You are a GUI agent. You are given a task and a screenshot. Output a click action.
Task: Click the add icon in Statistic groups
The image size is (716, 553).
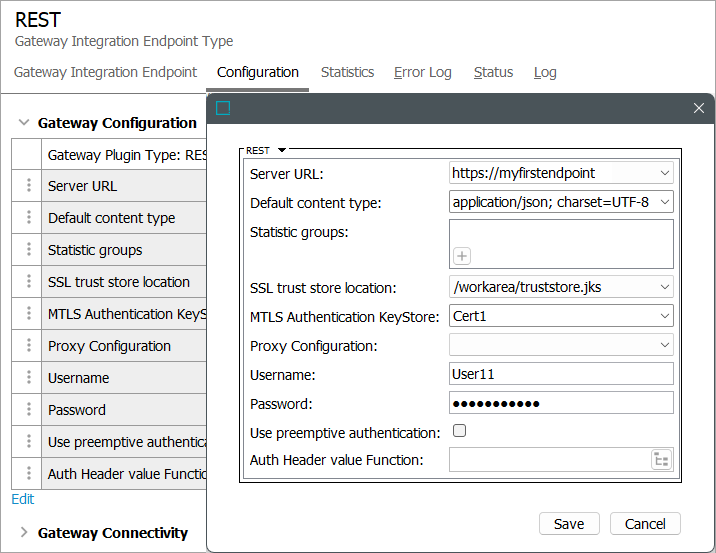tap(462, 256)
